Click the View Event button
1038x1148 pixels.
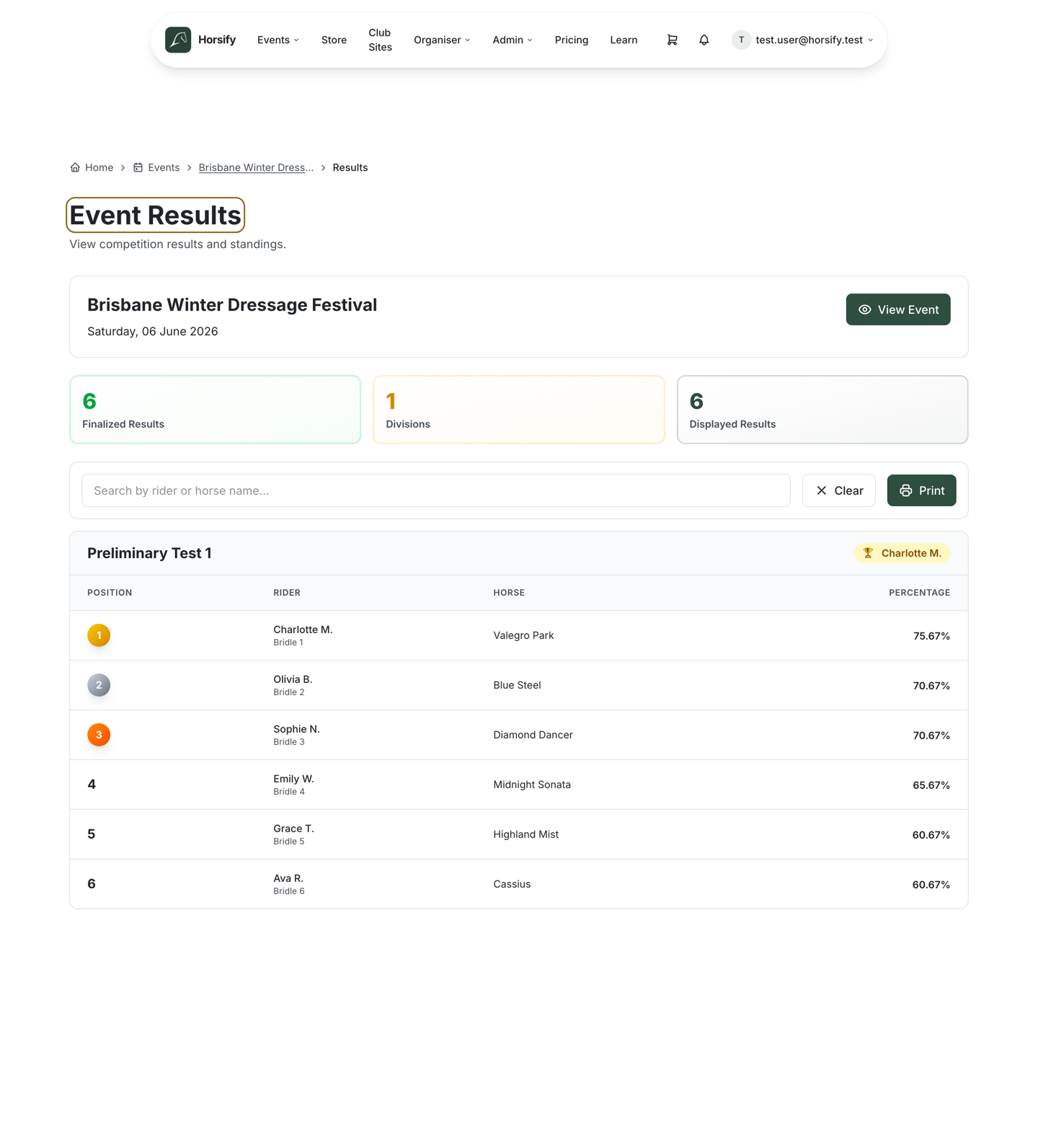(x=898, y=309)
